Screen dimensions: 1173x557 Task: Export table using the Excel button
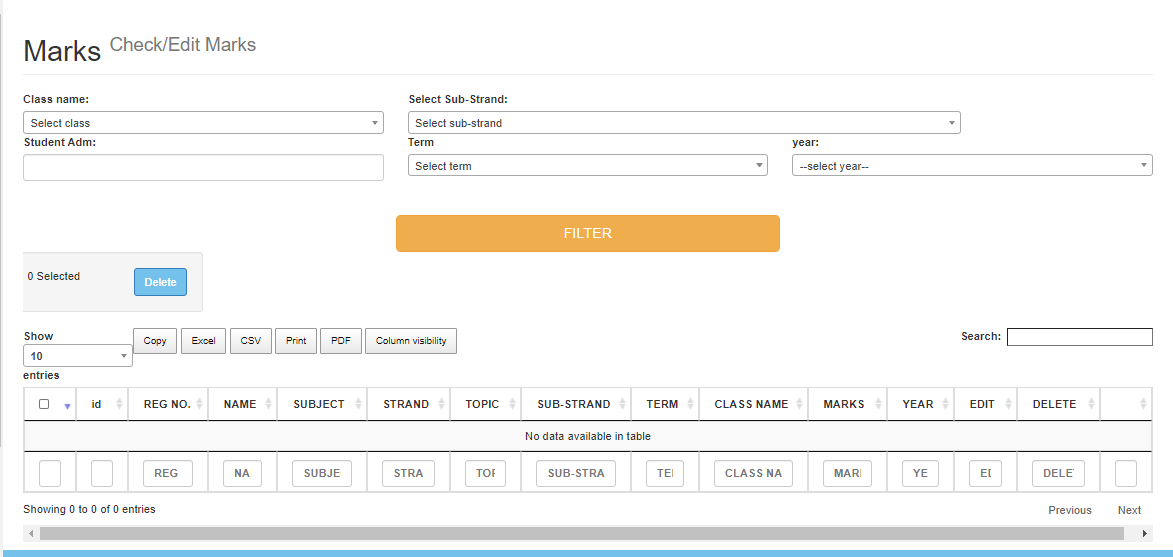203,341
